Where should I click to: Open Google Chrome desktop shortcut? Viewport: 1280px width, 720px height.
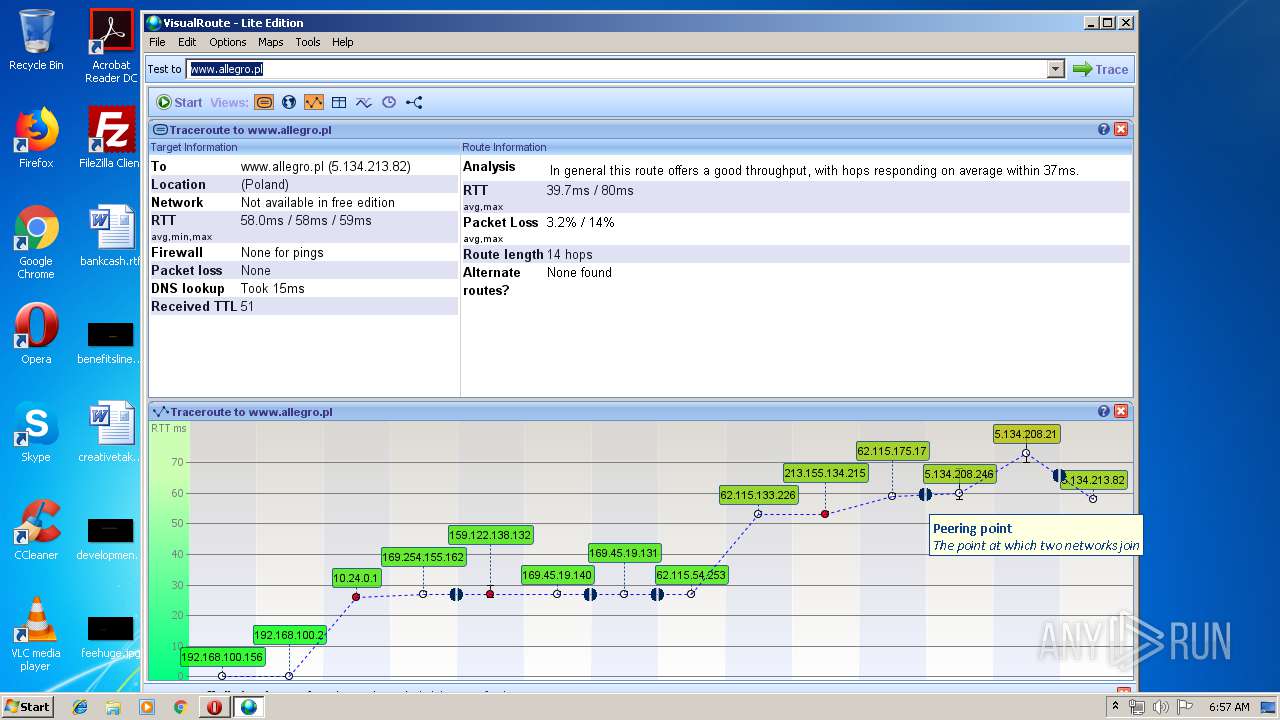36,242
